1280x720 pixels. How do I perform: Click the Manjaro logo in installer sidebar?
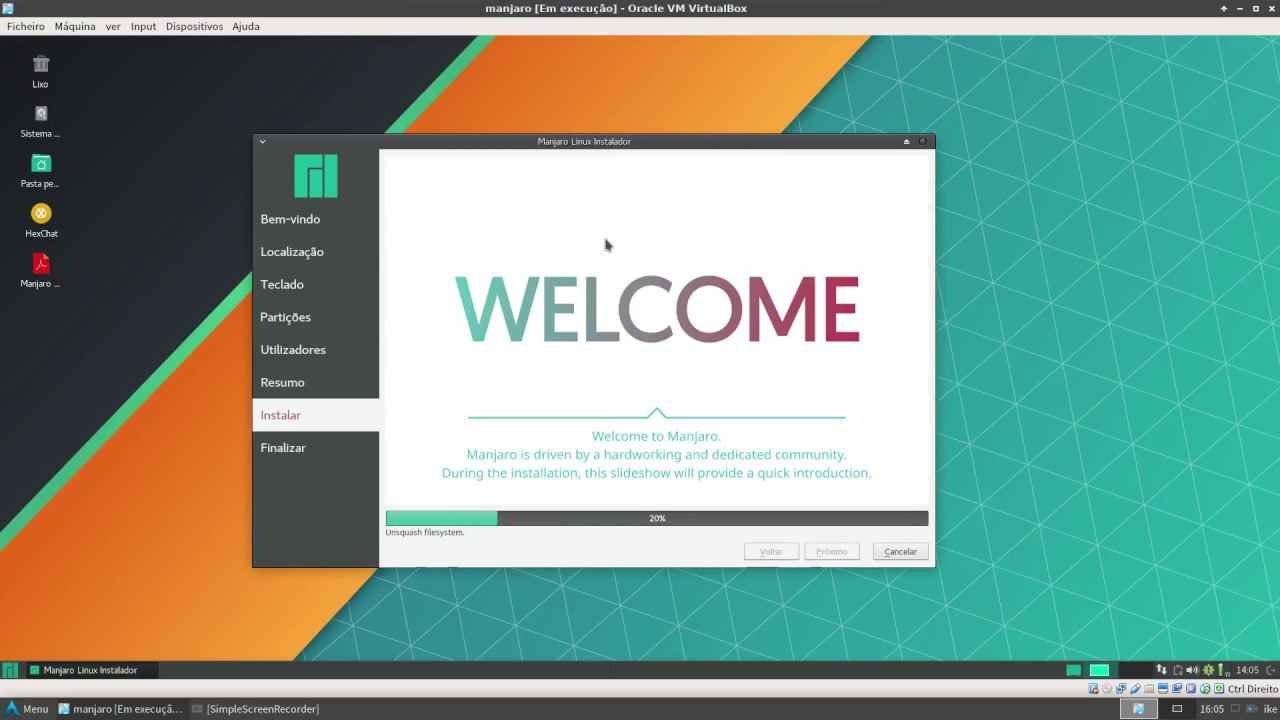315,175
